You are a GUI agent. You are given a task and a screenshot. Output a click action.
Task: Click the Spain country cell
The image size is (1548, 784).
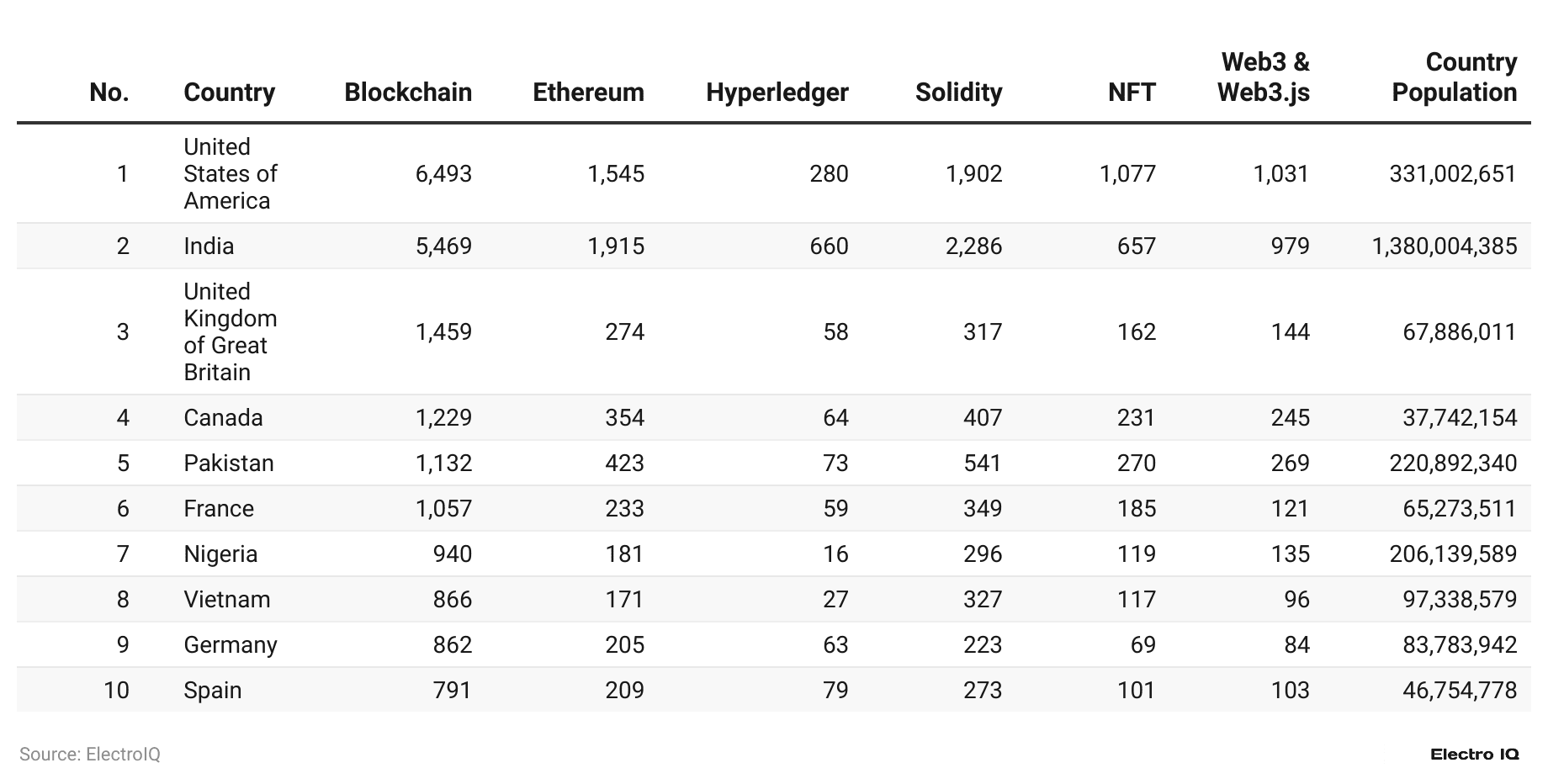(213, 690)
